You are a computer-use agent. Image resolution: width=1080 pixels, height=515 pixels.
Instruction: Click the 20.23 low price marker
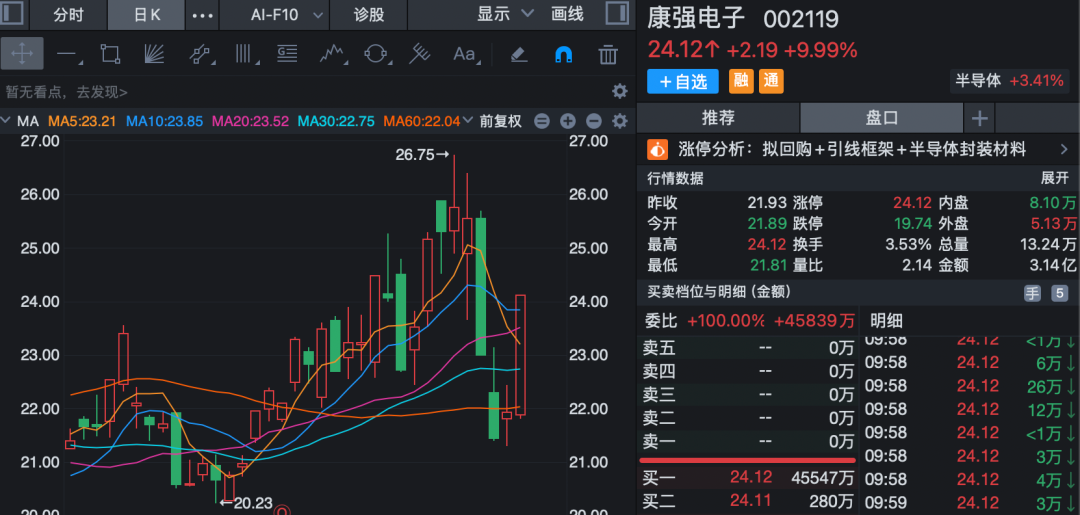pyautogui.click(x=246, y=503)
